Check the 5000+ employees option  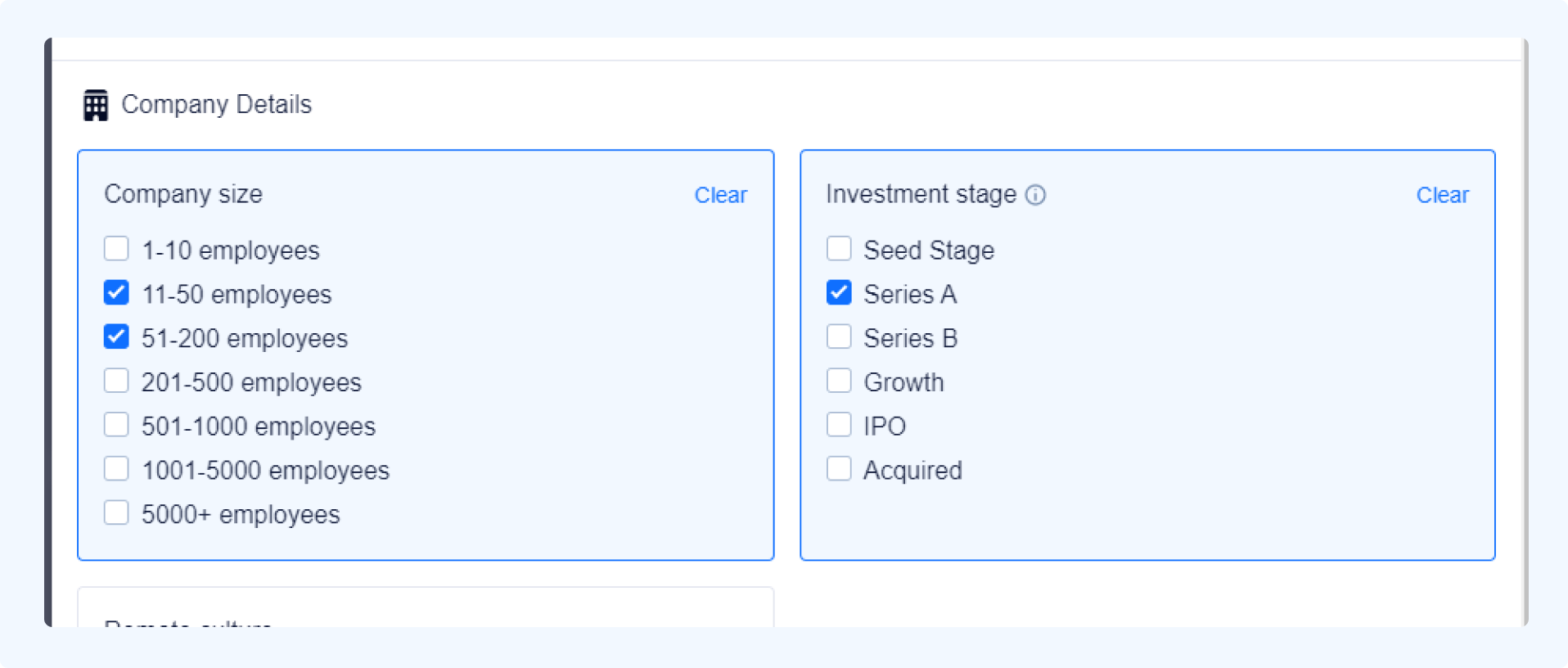[x=116, y=512]
